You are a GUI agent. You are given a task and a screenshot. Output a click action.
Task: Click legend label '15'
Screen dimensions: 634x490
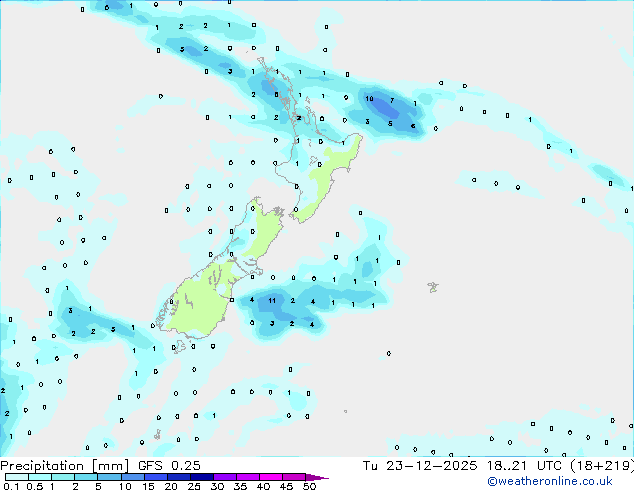(148, 486)
